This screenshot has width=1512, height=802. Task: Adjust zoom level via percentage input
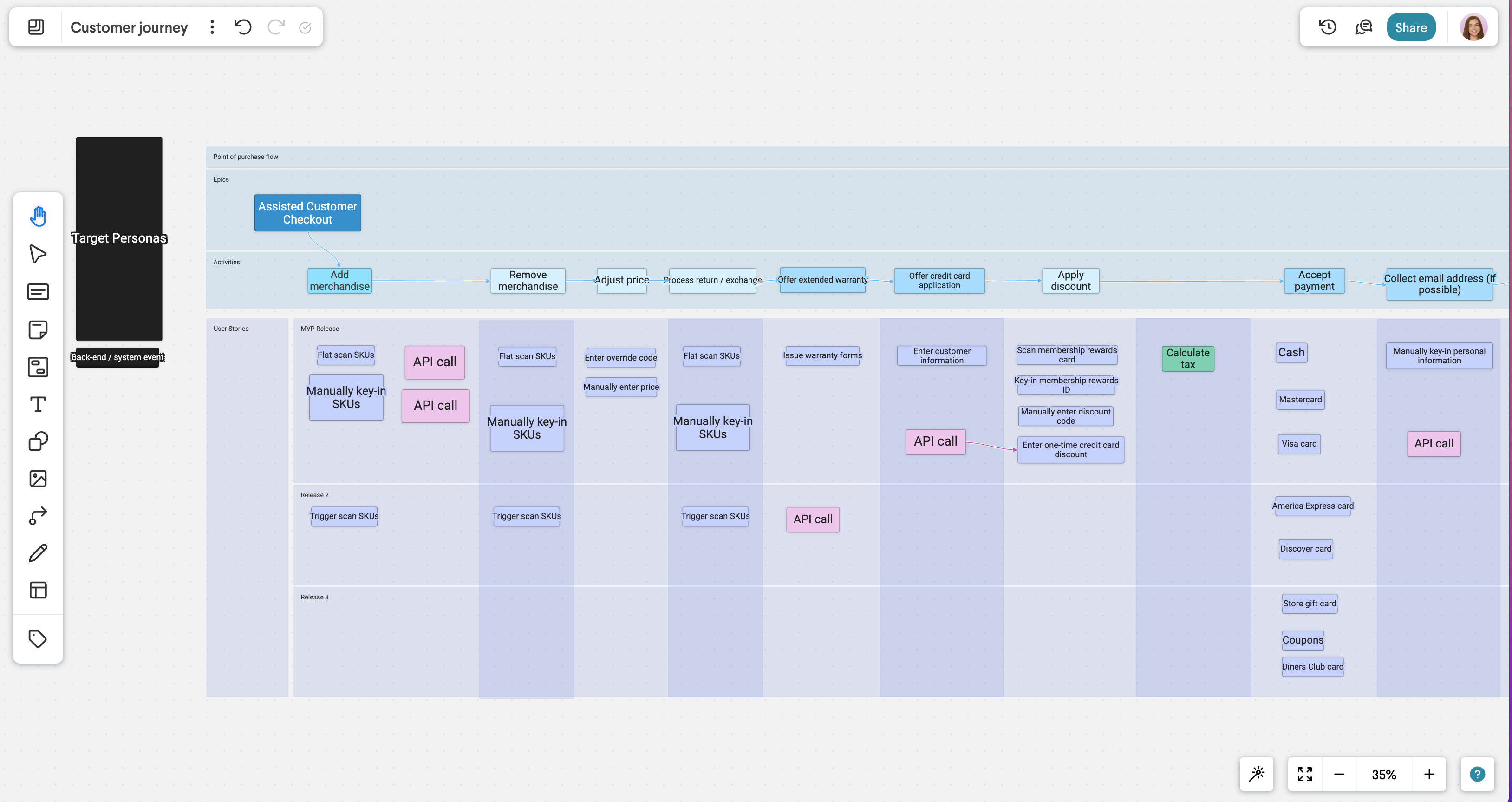point(1384,773)
